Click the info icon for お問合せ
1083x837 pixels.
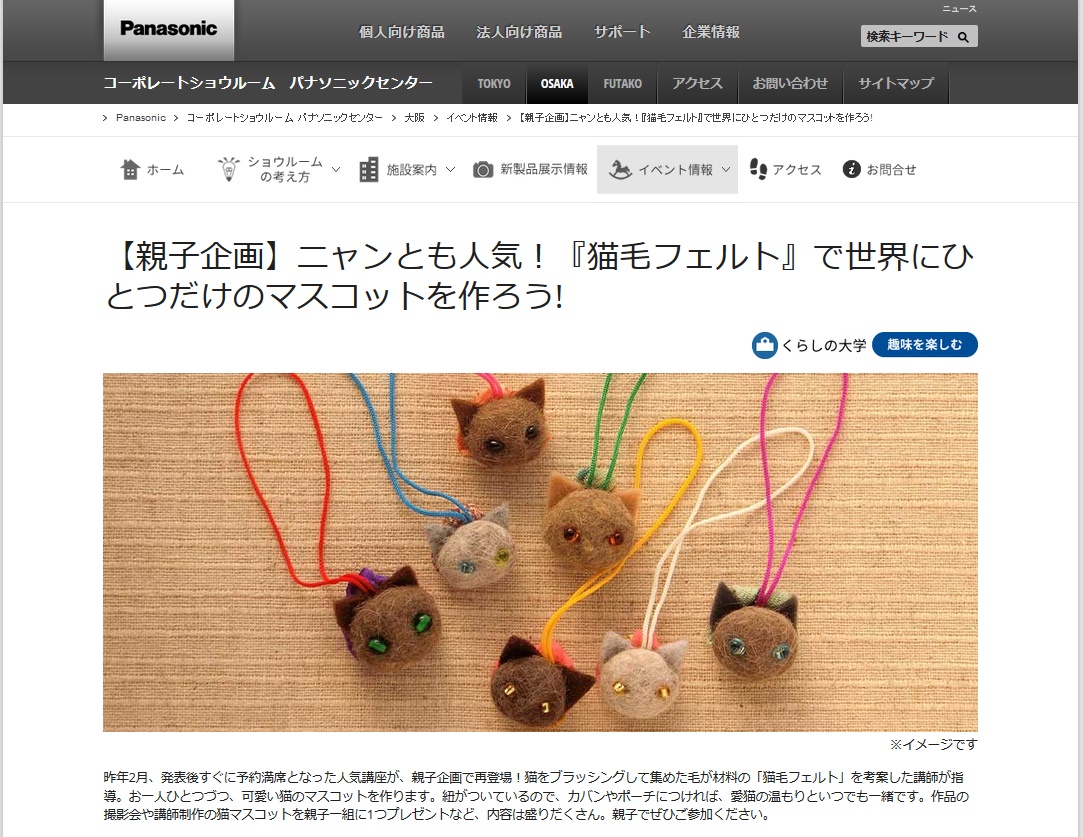[x=852, y=169]
